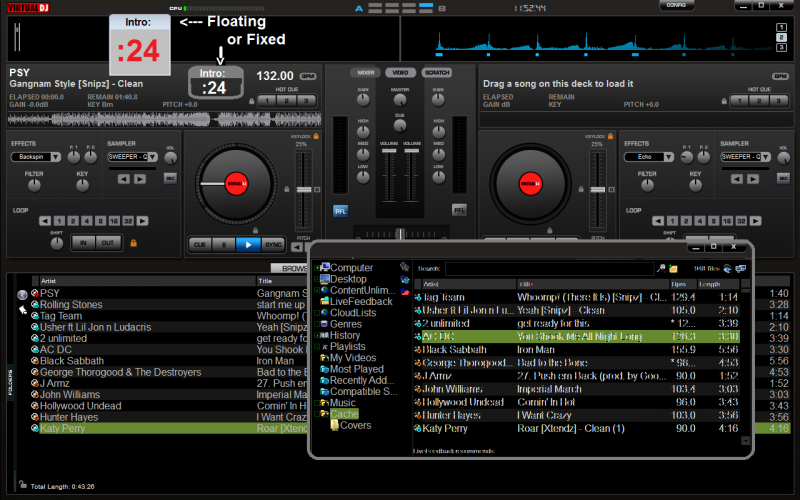This screenshot has height=500, width=800.
Task: Click the blue side icon right of Desktop
Action: coord(405,279)
